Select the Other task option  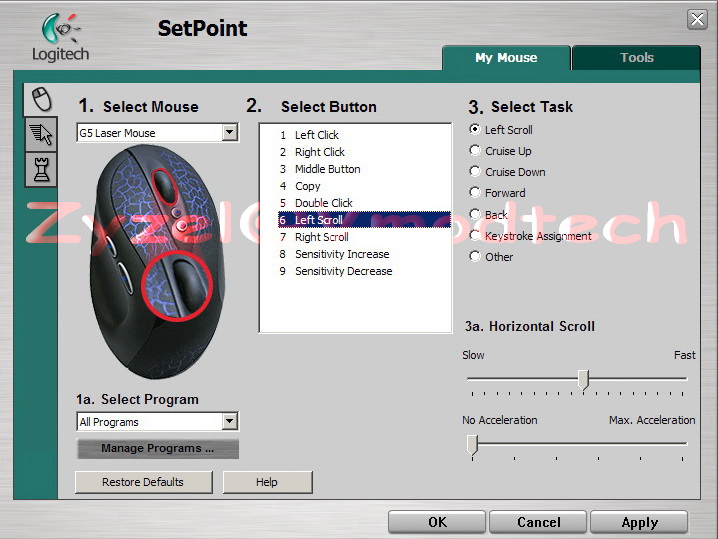[x=475, y=256]
